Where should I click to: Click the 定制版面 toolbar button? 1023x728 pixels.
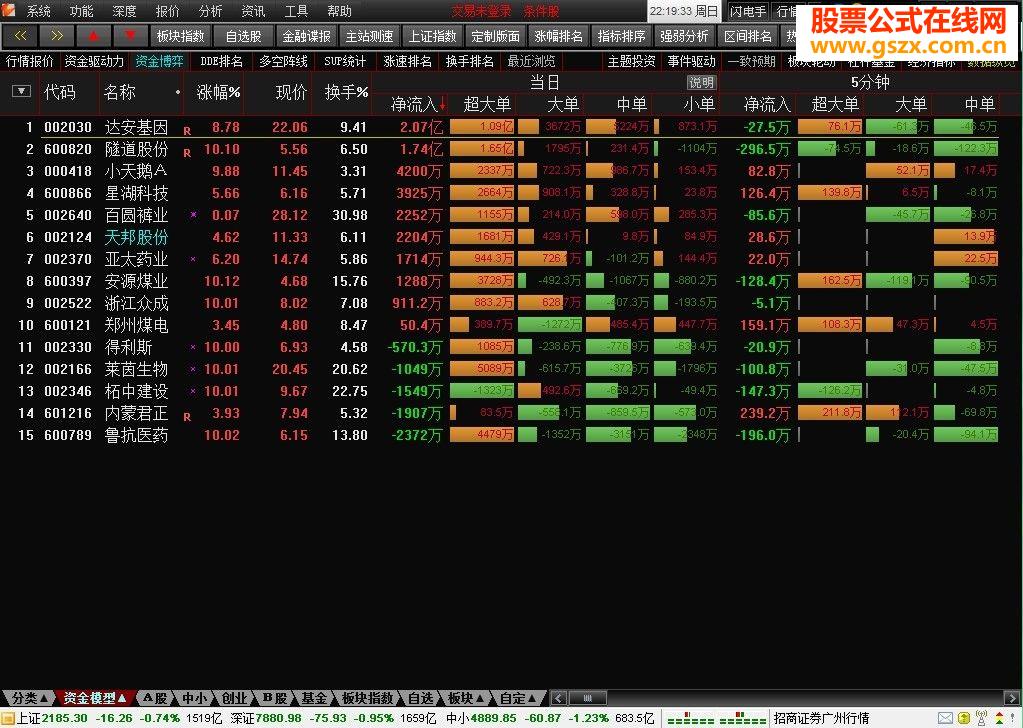click(x=495, y=36)
